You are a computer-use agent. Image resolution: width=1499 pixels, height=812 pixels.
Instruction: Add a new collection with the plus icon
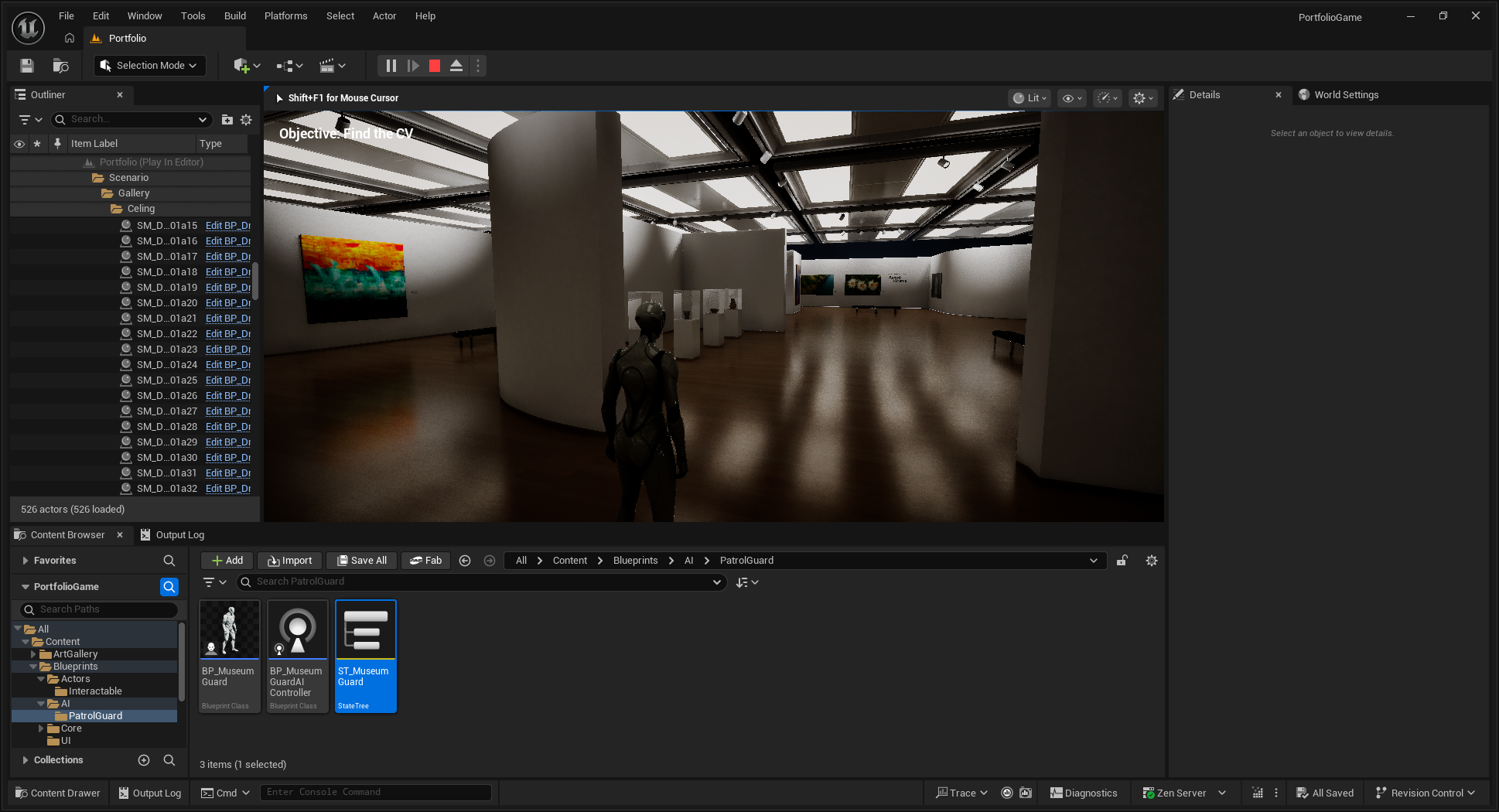pos(144,760)
